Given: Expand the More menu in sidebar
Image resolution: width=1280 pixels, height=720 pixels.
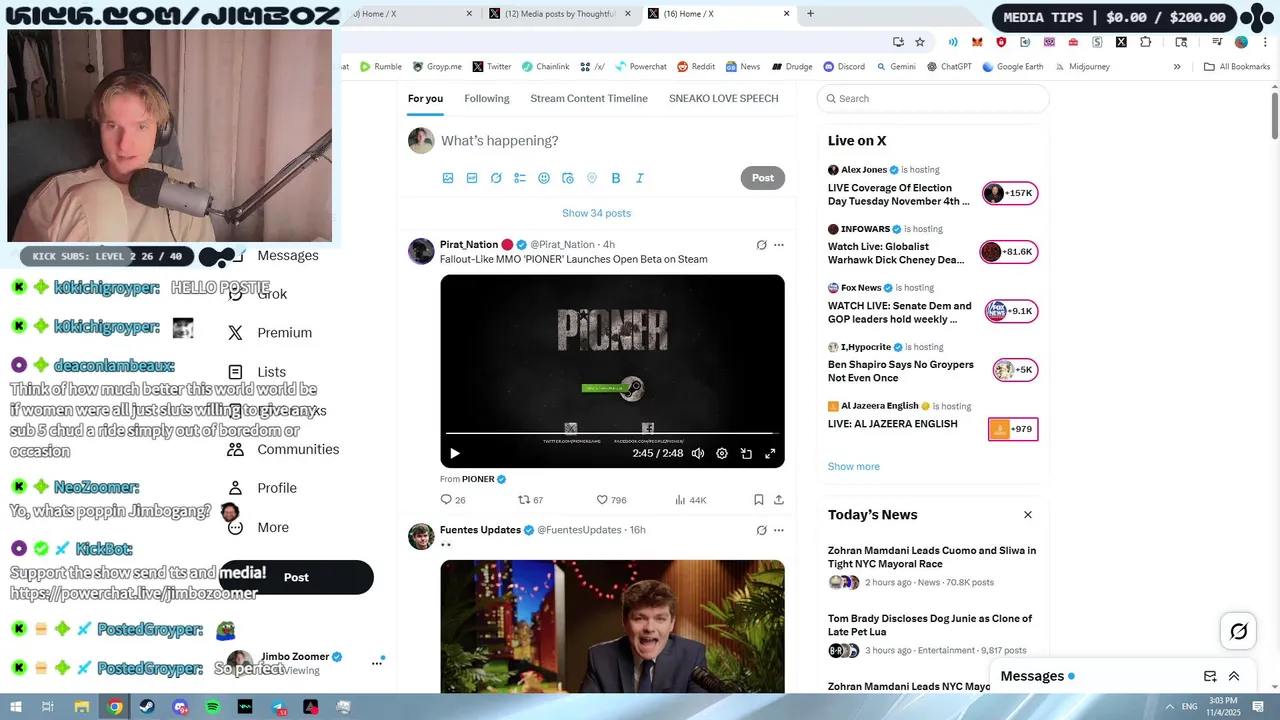Looking at the screenshot, I should pos(258,527).
